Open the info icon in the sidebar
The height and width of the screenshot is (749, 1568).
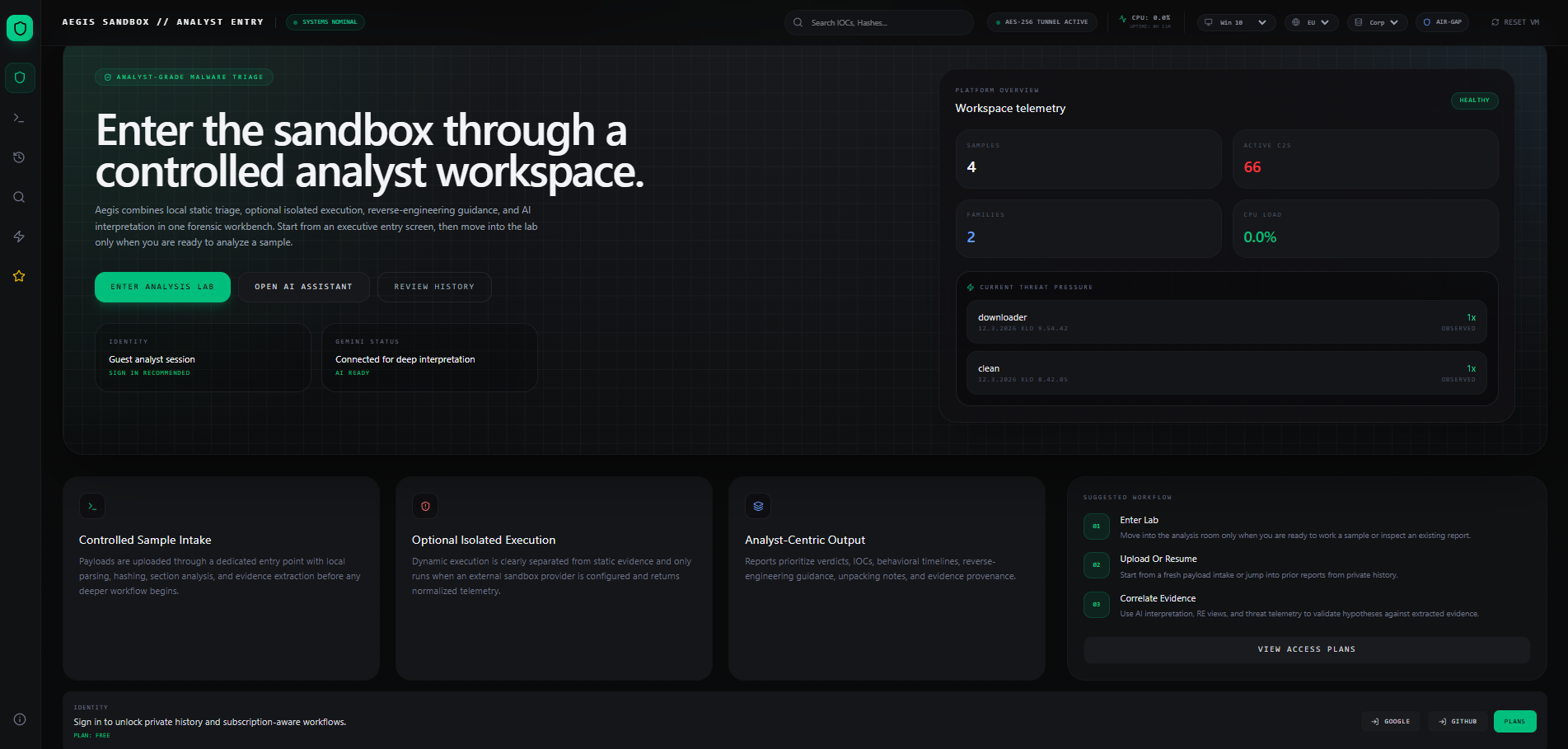point(20,719)
